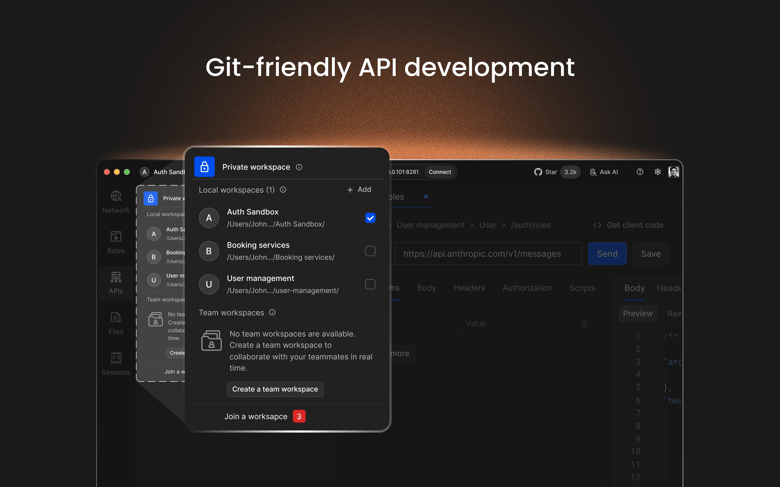Click the Private workspace lock icon
Image resolution: width=780 pixels, height=487 pixels.
(x=204, y=167)
